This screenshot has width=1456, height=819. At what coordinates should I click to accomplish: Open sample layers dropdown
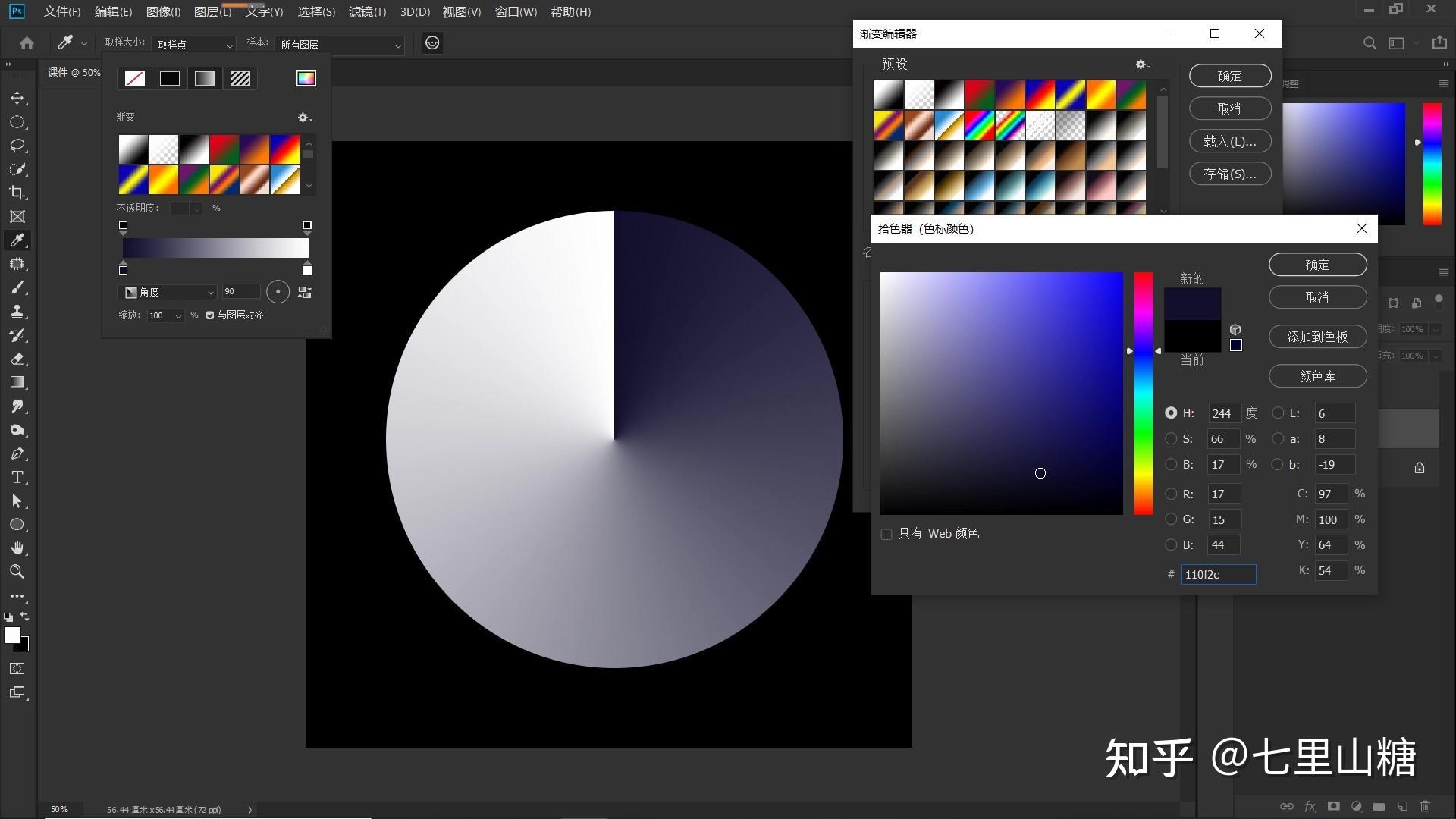pyautogui.click(x=339, y=45)
